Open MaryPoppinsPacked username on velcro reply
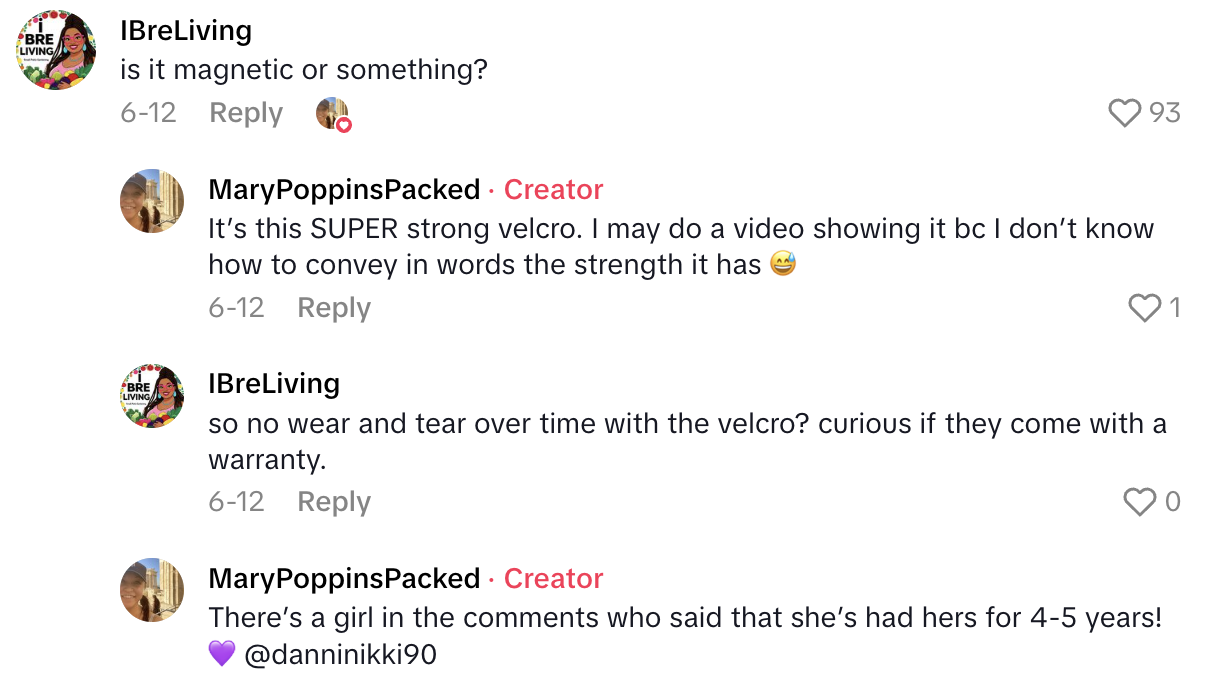Viewport: 1208px width, 676px height. coord(344,189)
